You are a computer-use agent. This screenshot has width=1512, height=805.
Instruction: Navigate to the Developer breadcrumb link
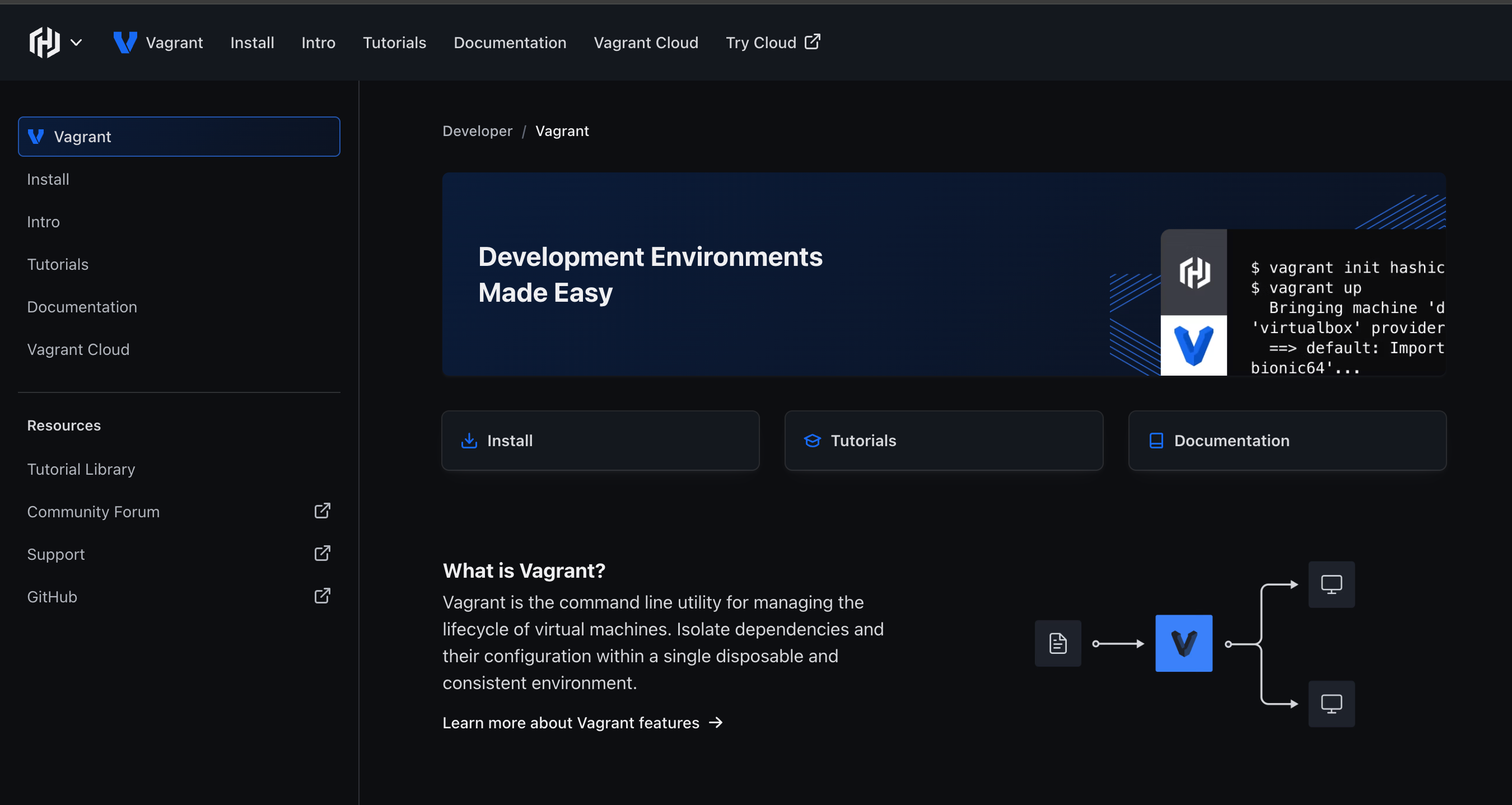[x=477, y=131]
